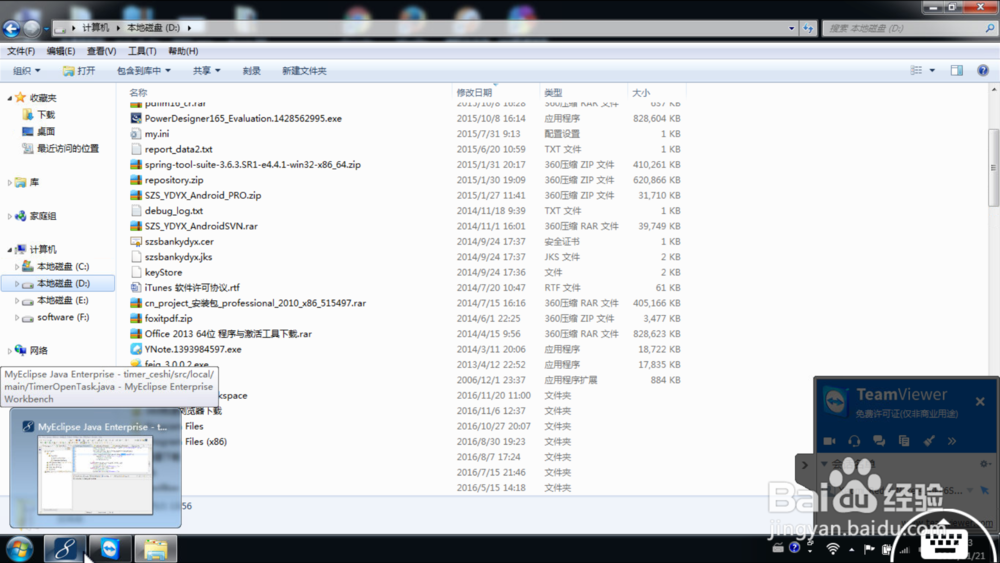Image resolution: width=1000 pixels, height=563 pixels.
Task: Open TeamViewer file transfer icon
Action: pos(904,441)
